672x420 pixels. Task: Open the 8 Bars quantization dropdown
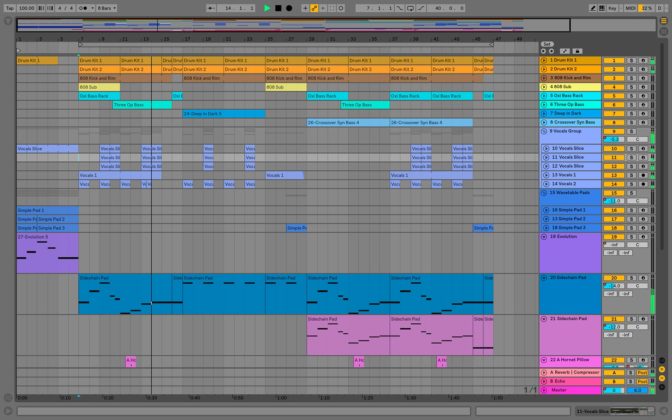[106, 8]
